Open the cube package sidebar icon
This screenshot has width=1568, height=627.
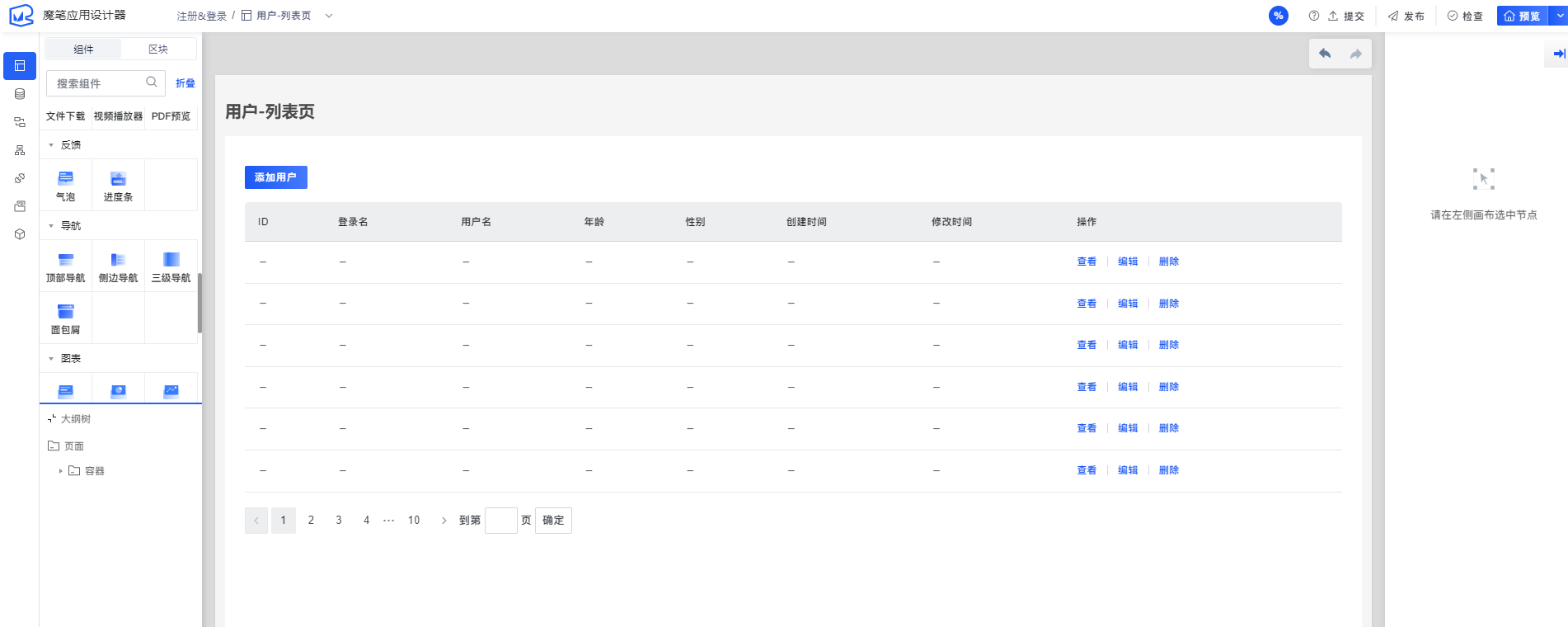20,234
